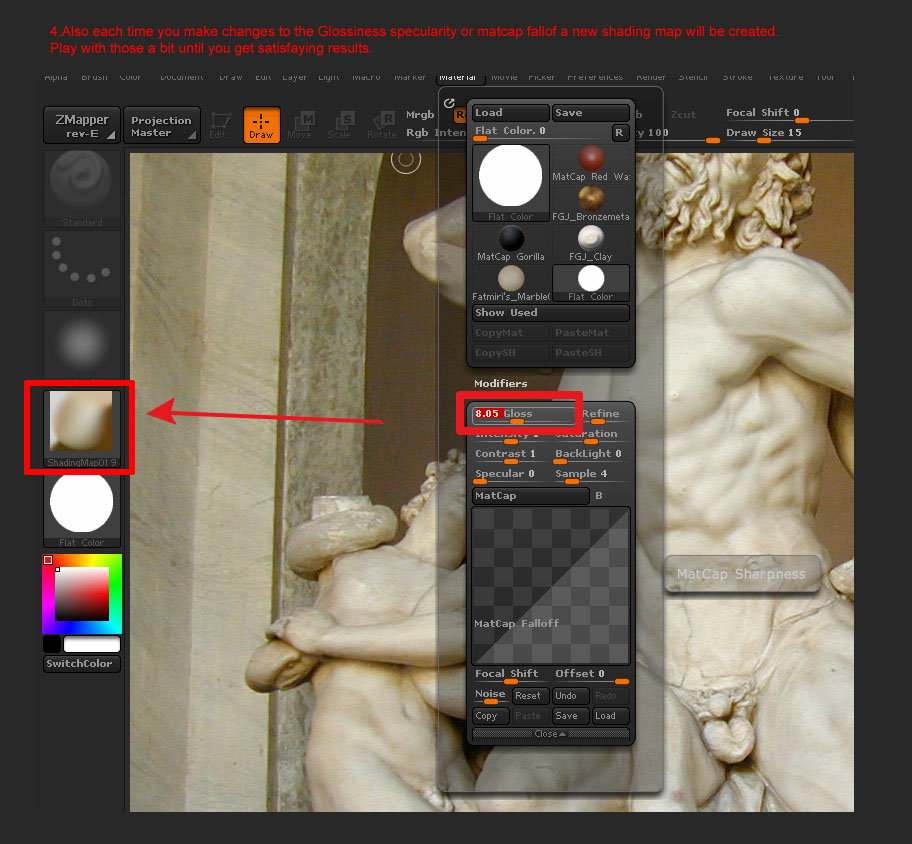
Task: Click the SwitchColor button
Action: [81, 664]
